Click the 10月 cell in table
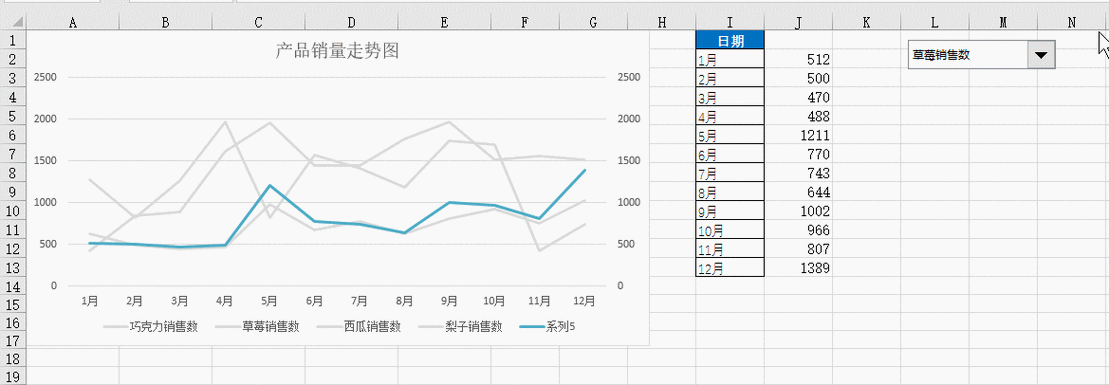Viewport: 1109px width, 385px height. point(730,230)
